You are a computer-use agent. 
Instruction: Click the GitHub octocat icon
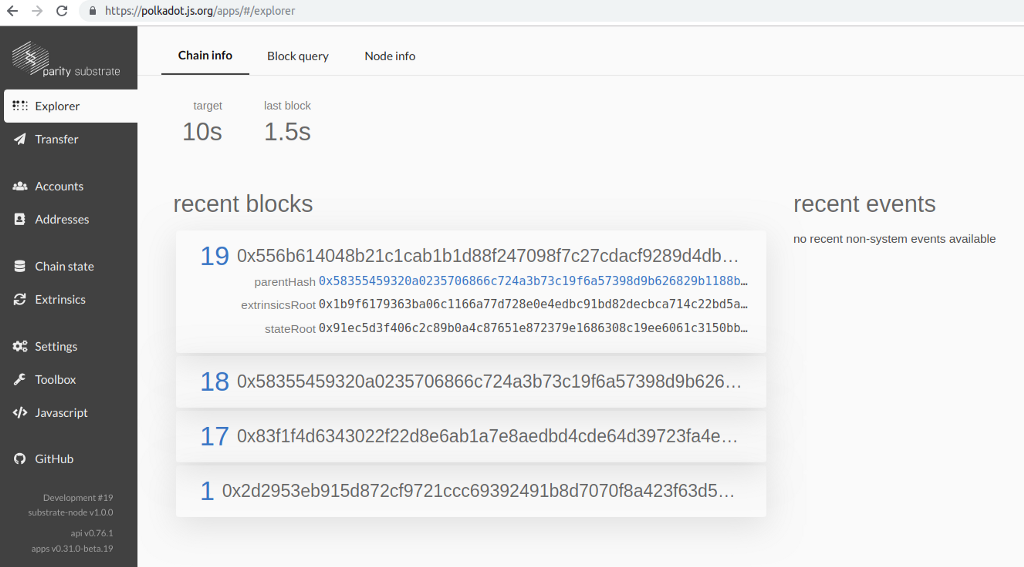point(20,459)
